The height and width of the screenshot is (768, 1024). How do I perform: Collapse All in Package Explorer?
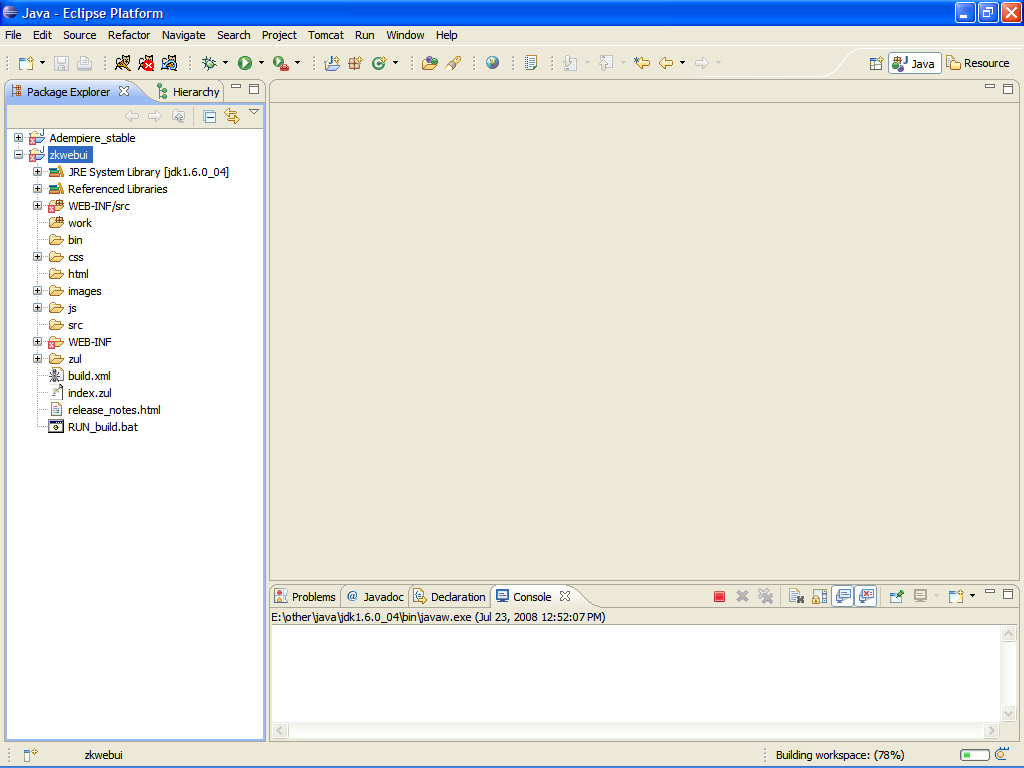(210, 116)
